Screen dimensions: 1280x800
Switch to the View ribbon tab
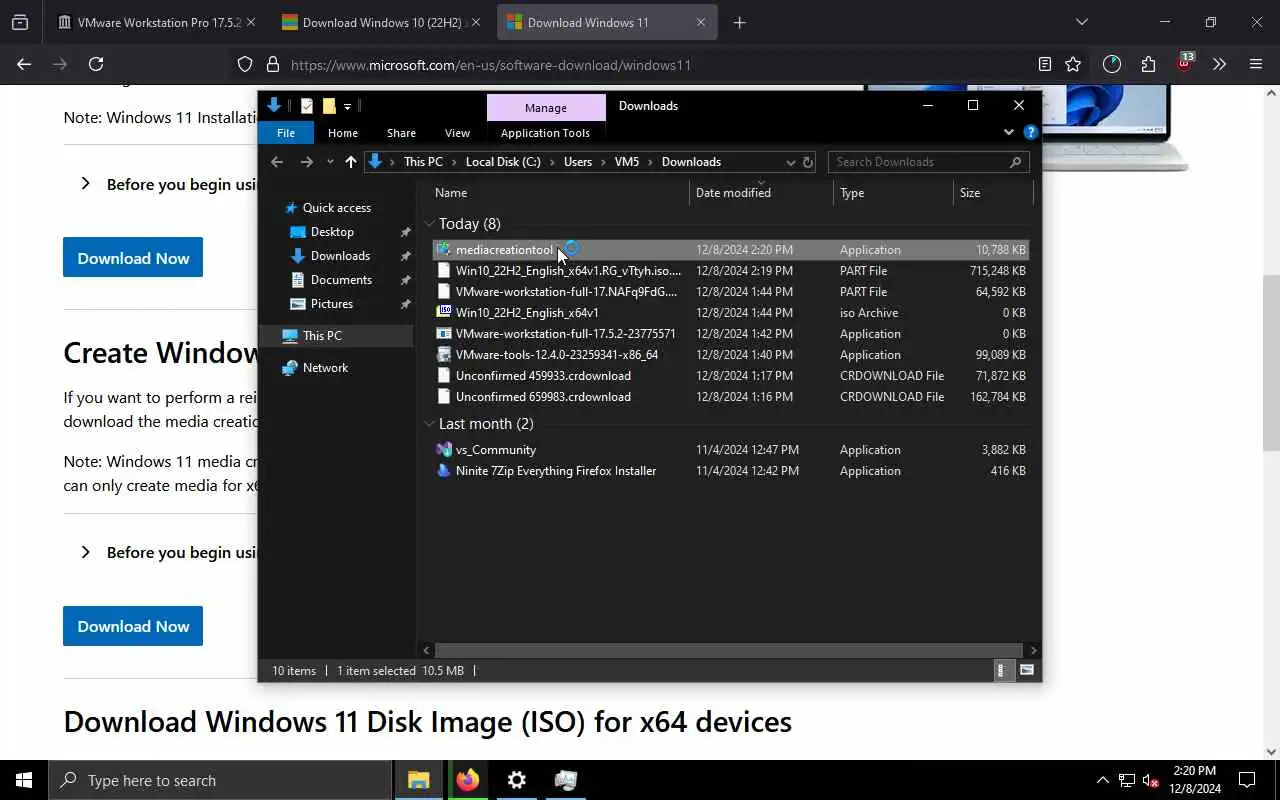tap(457, 133)
